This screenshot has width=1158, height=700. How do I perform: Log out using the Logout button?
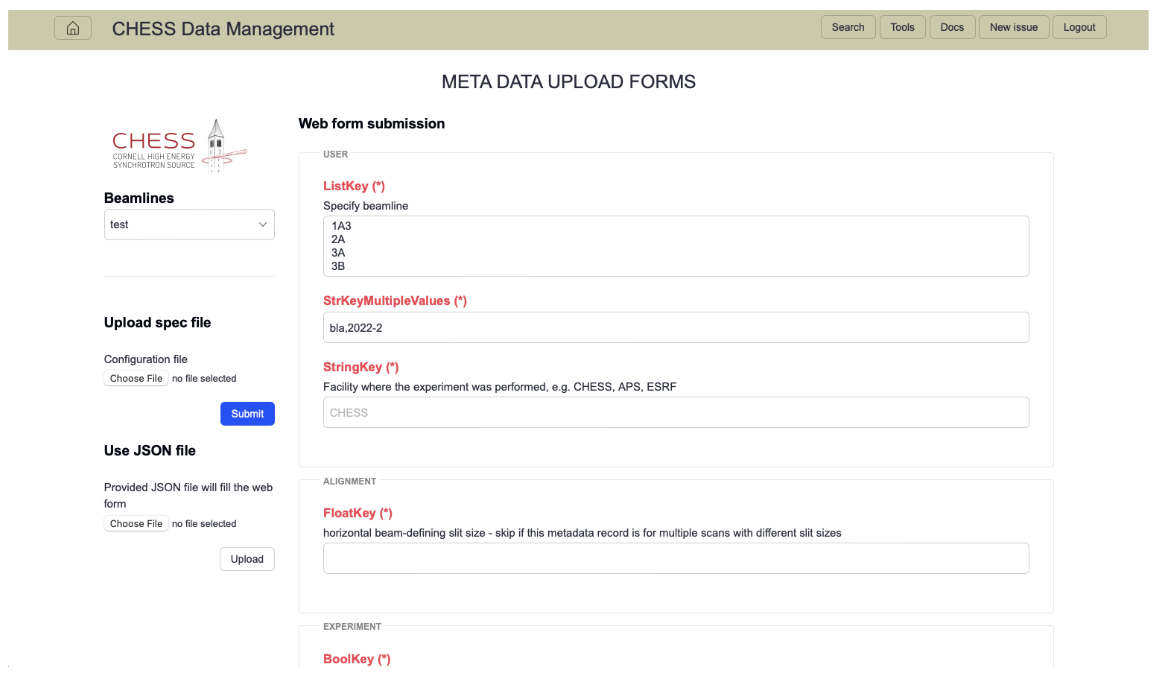pos(1079,28)
